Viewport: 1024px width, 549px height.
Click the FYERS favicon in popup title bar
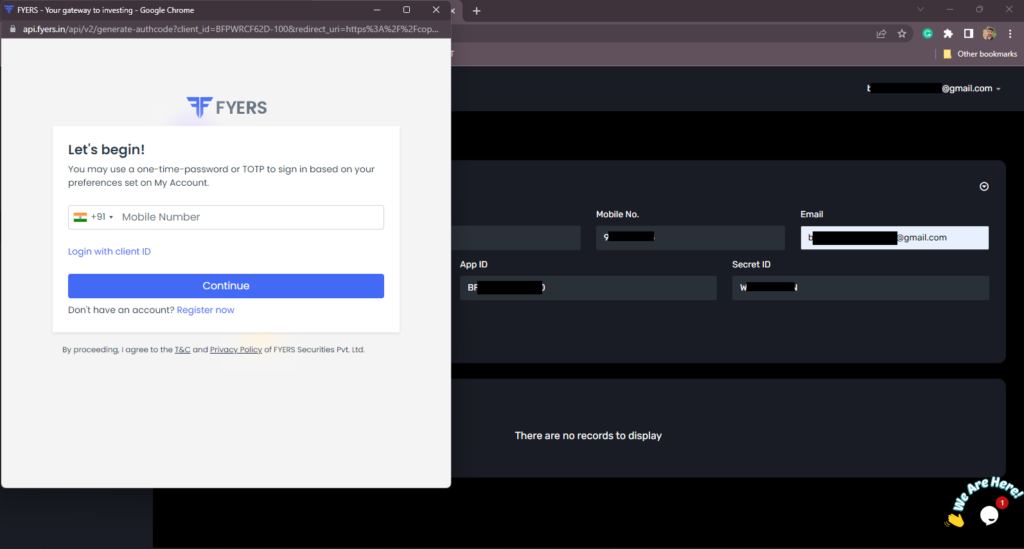tap(8, 10)
